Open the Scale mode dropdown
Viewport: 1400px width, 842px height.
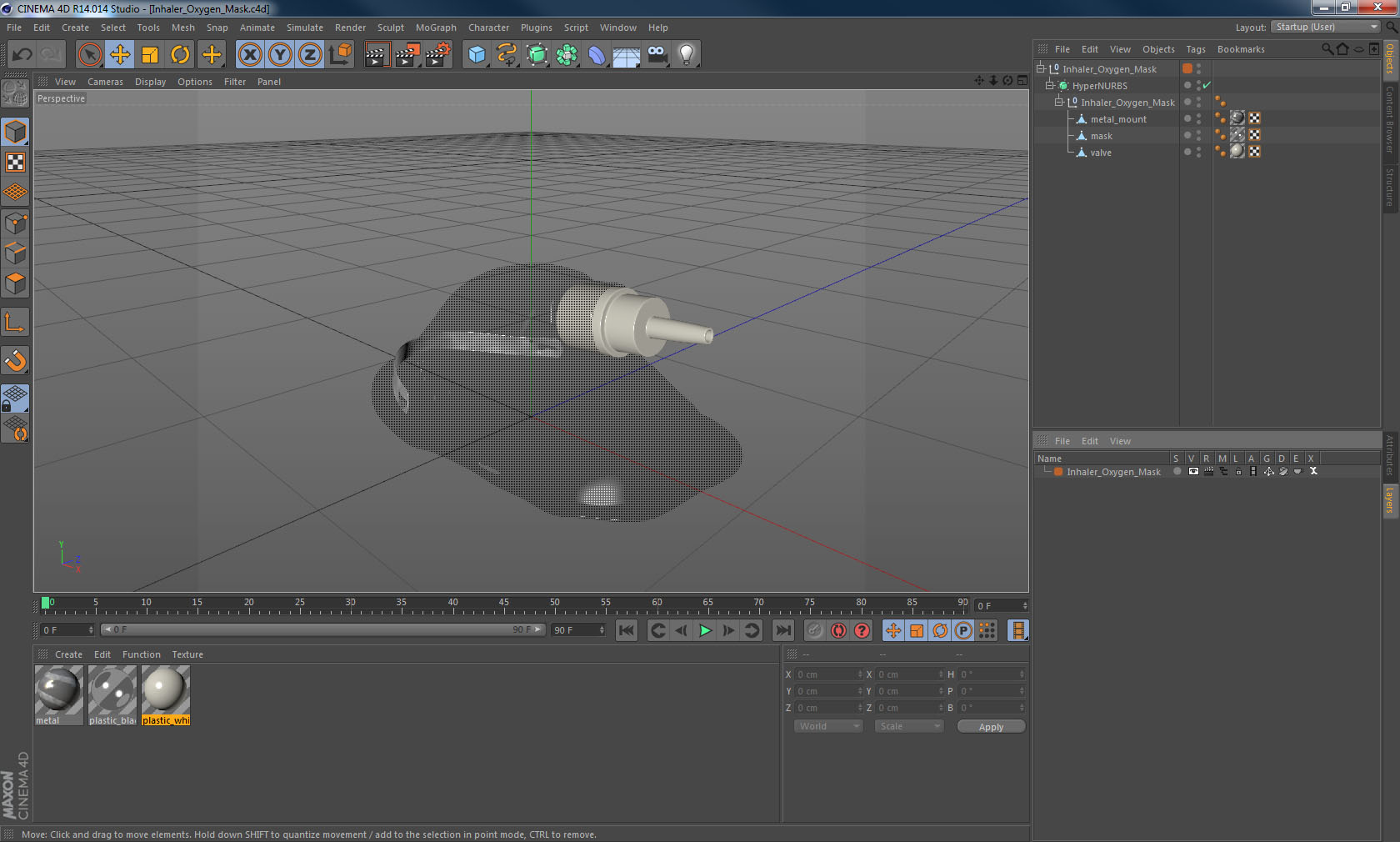coord(908,726)
